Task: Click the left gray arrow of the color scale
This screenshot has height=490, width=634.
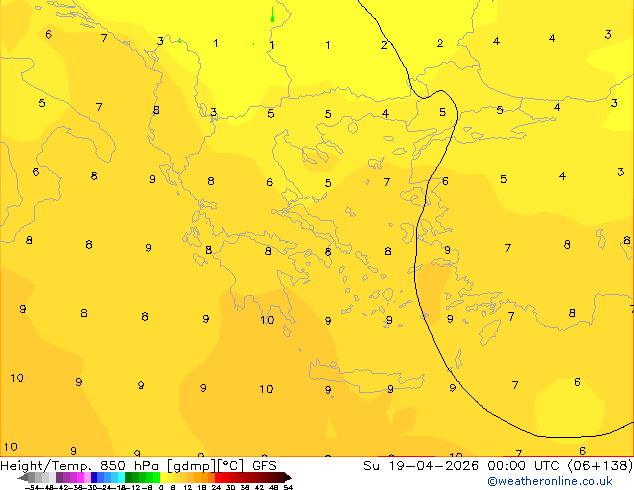Action: pos(23,478)
